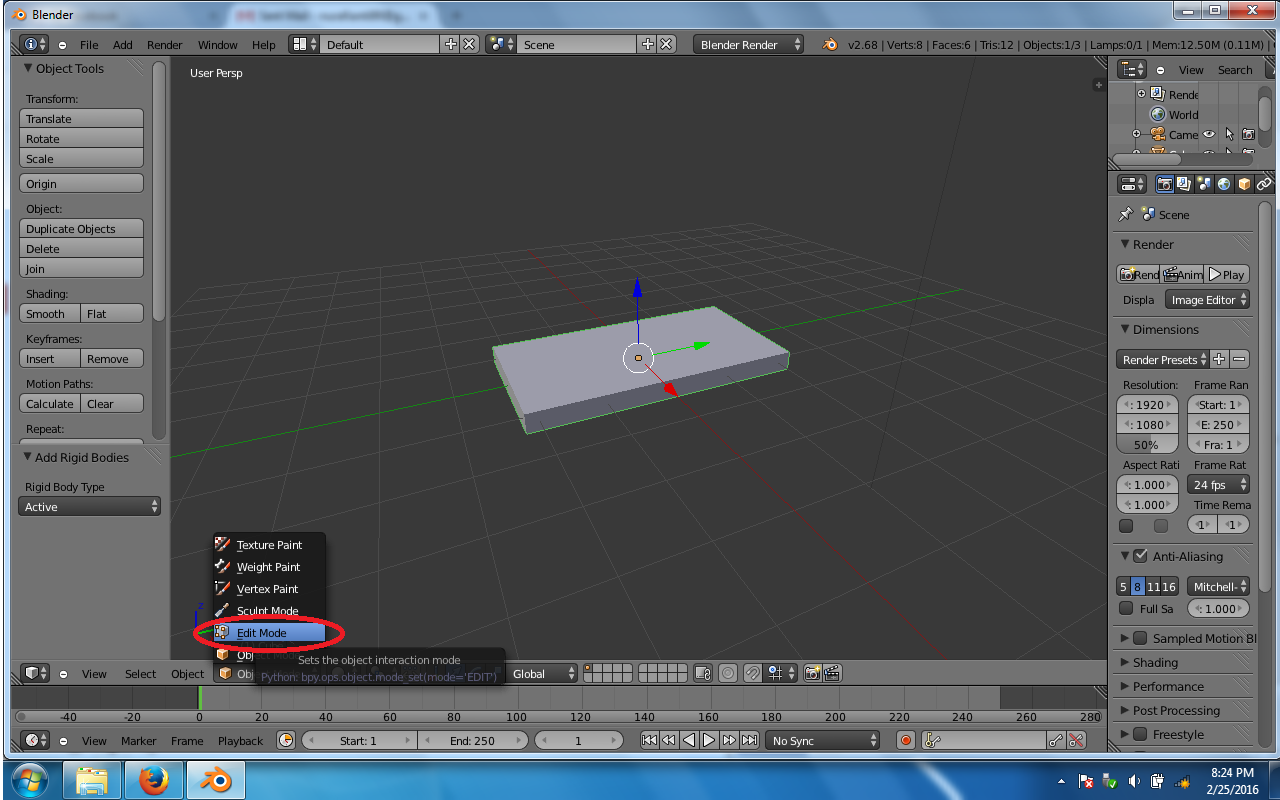Add a new scene with plus icon
The height and width of the screenshot is (800, 1280).
pyautogui.click(x=647, y=44)
